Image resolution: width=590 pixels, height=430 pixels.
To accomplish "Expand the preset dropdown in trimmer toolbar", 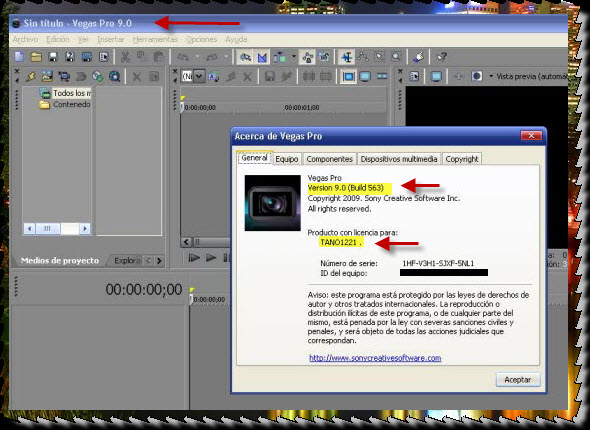I will [x=199, y=76].
